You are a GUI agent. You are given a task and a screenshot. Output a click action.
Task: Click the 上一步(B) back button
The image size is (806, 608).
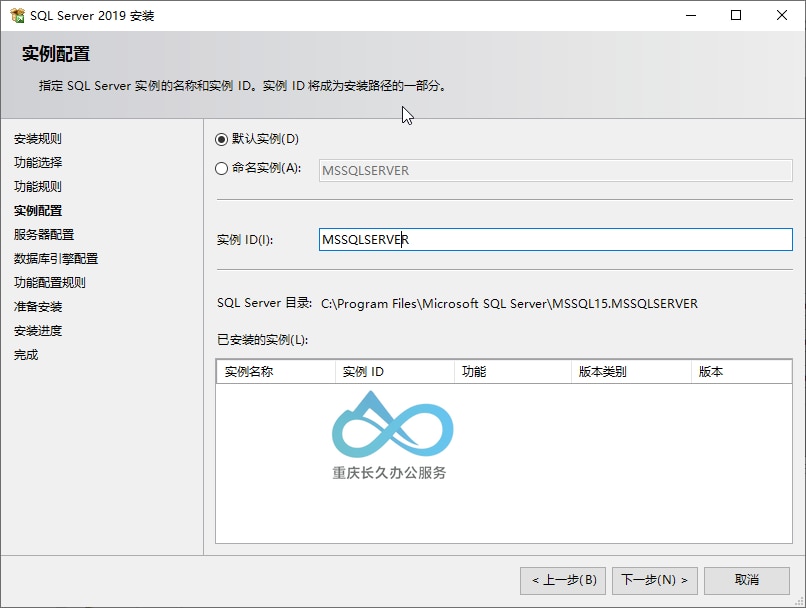pyautogui.click(x=563, y=581)
